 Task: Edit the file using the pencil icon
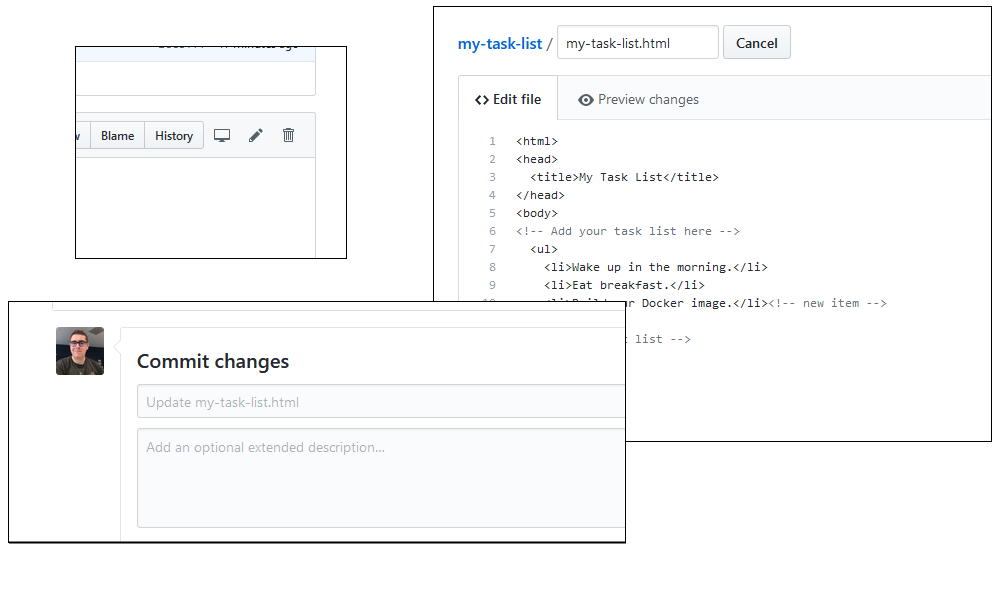[255, 135]
